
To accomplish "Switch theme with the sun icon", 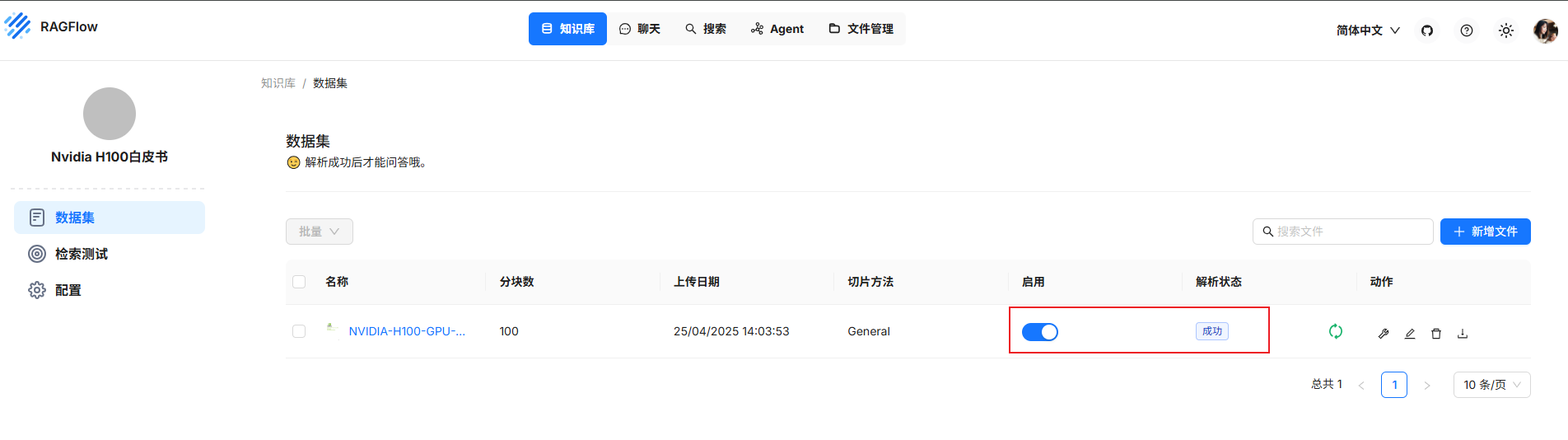I will point(1506,30).
